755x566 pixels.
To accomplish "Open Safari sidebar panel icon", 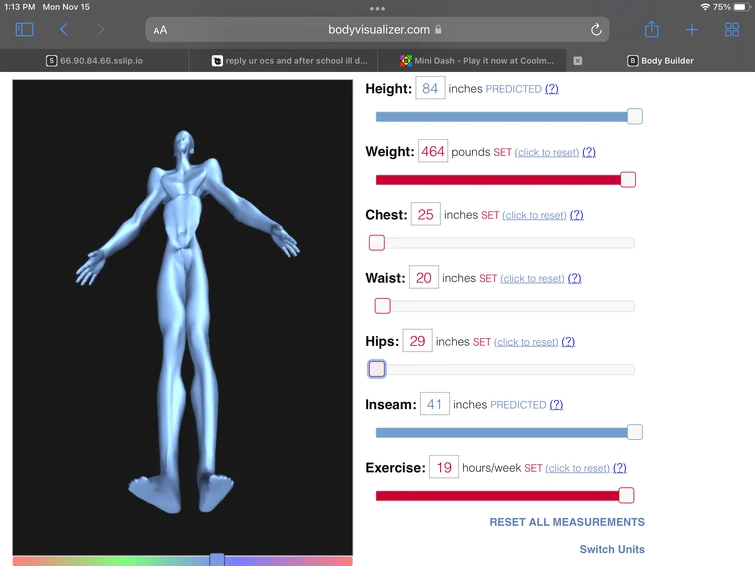I will pos(25,30).
